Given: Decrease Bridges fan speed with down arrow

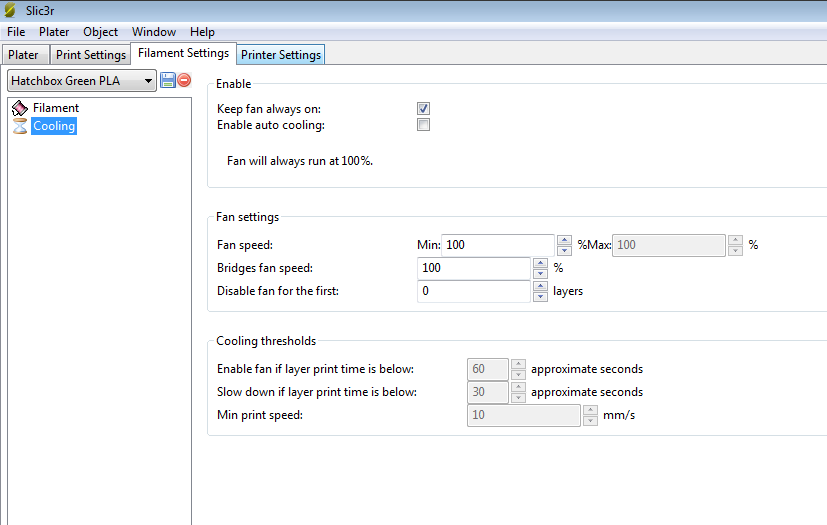Looking at the screenshot, I should (x=540, y=274).
